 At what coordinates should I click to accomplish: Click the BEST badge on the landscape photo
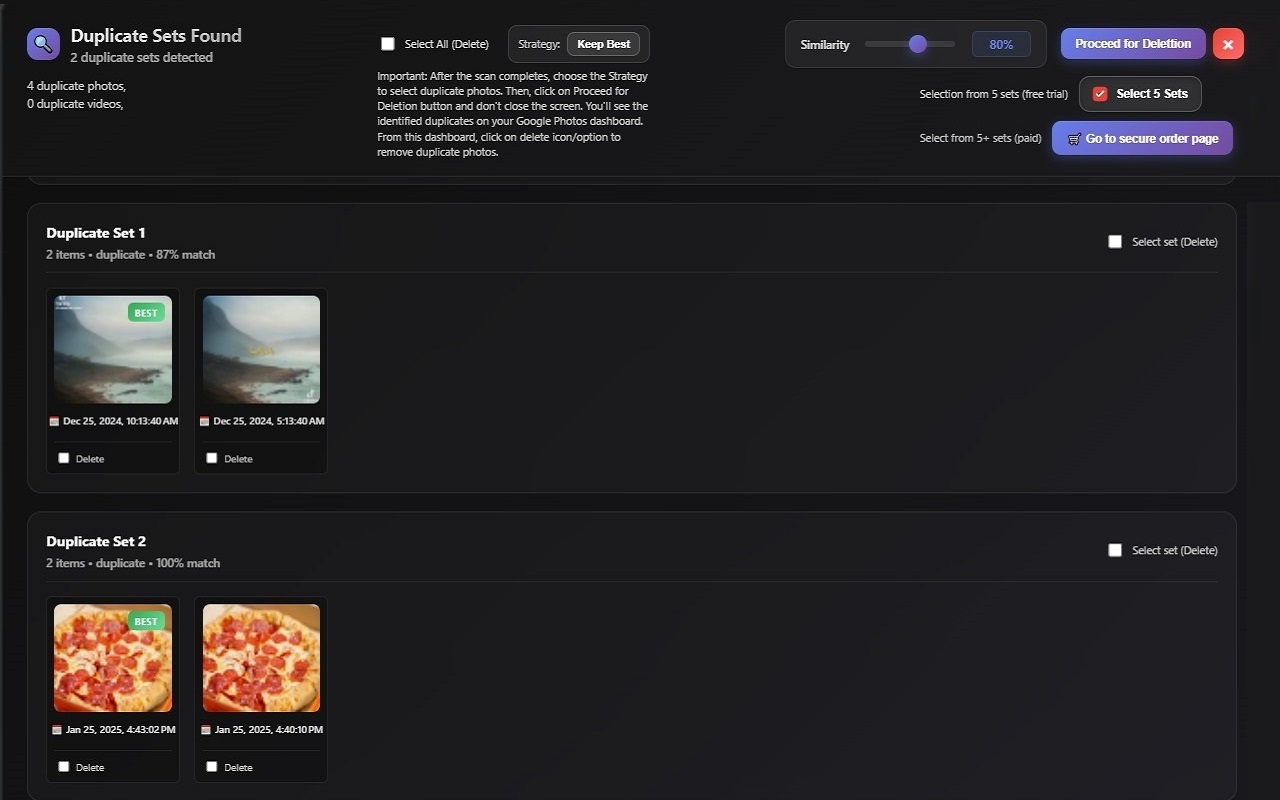146,313
